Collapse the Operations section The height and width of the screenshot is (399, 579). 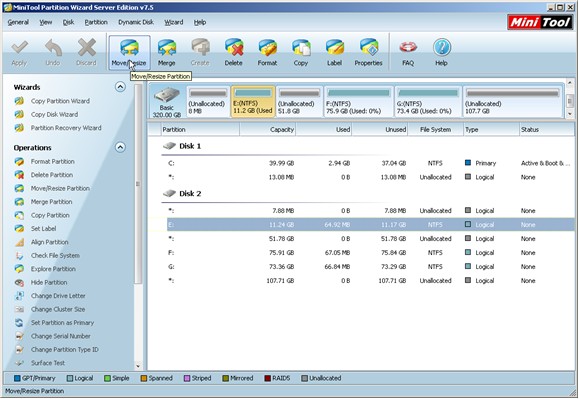point(120,147)
